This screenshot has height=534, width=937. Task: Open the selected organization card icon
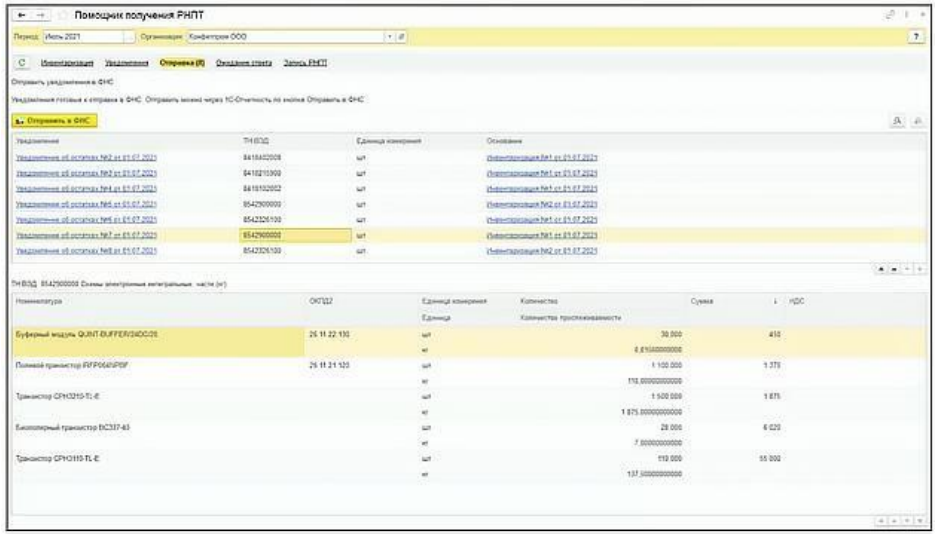(x=402, y=37)
